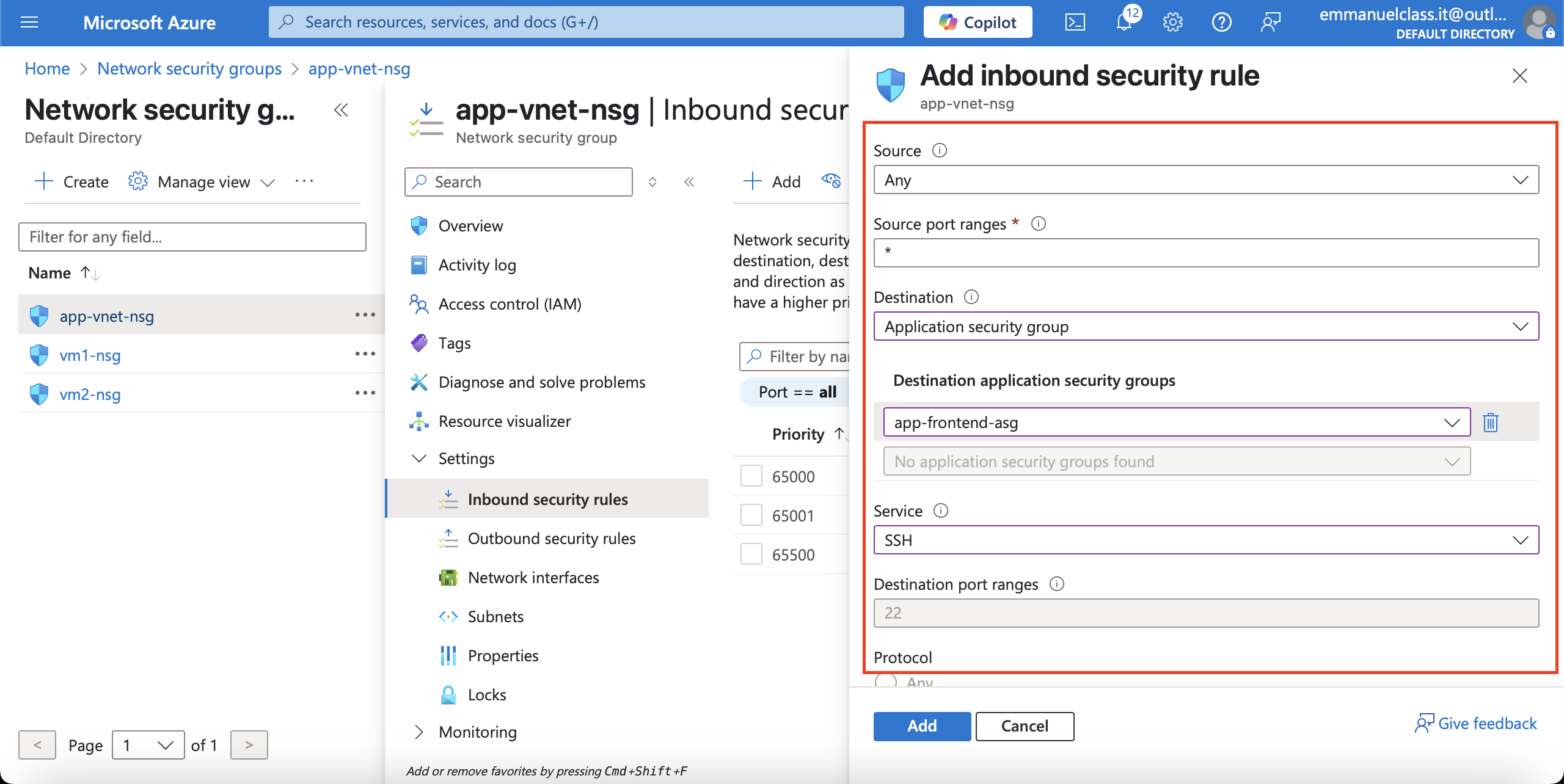Delete app-frontend-asg with trash icon
The height and width of the screenshot is (784, 1564).
click(x=1491, y=422)
